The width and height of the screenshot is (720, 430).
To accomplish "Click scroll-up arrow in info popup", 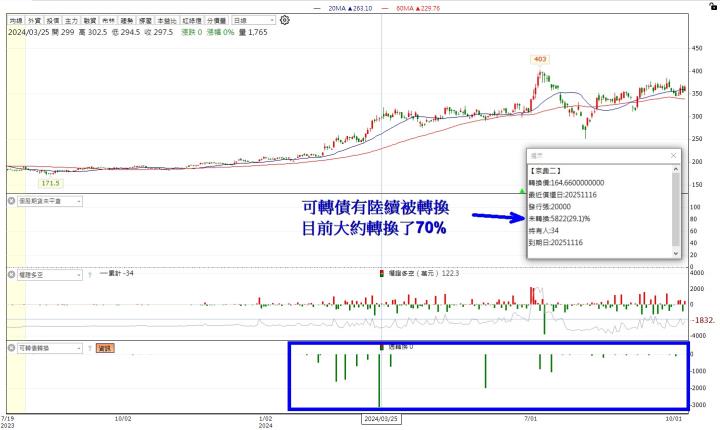I will tap(675, 170).
